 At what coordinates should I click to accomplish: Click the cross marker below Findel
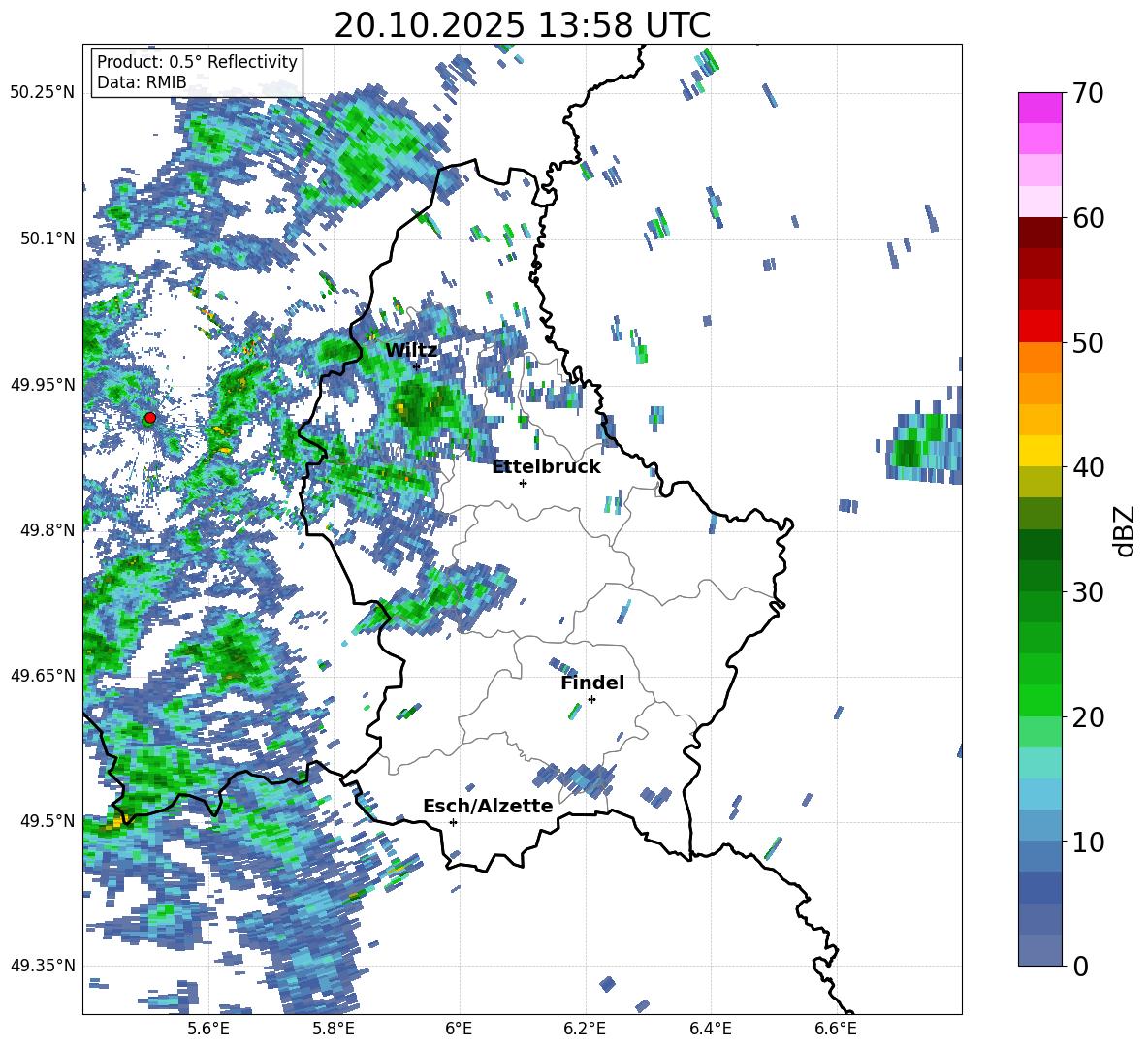tap(591, 700)
